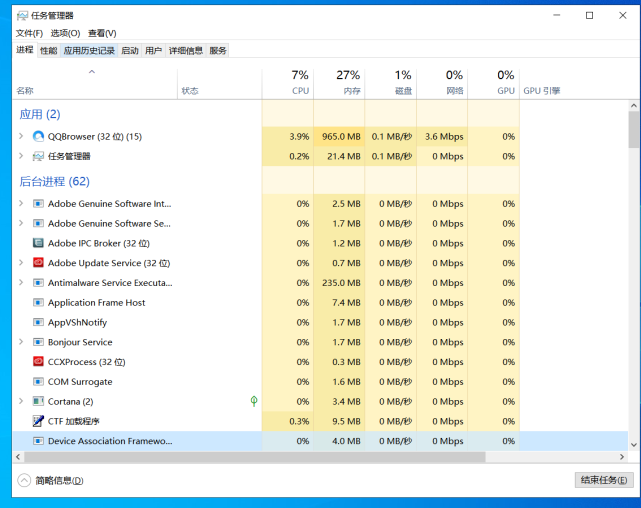The image size is (641, 508).
Task: Click the 应用 (2) group heading
Action: click(40, 114)
